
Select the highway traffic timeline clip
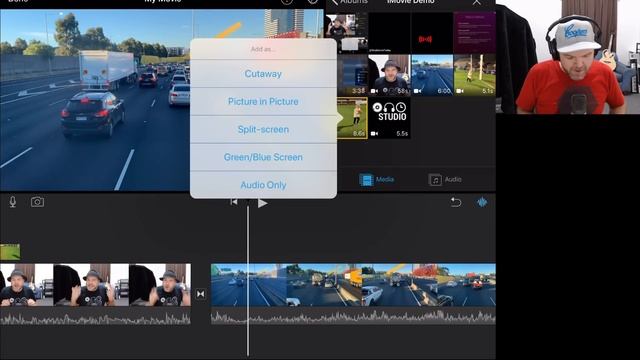[x=353, y=285]
